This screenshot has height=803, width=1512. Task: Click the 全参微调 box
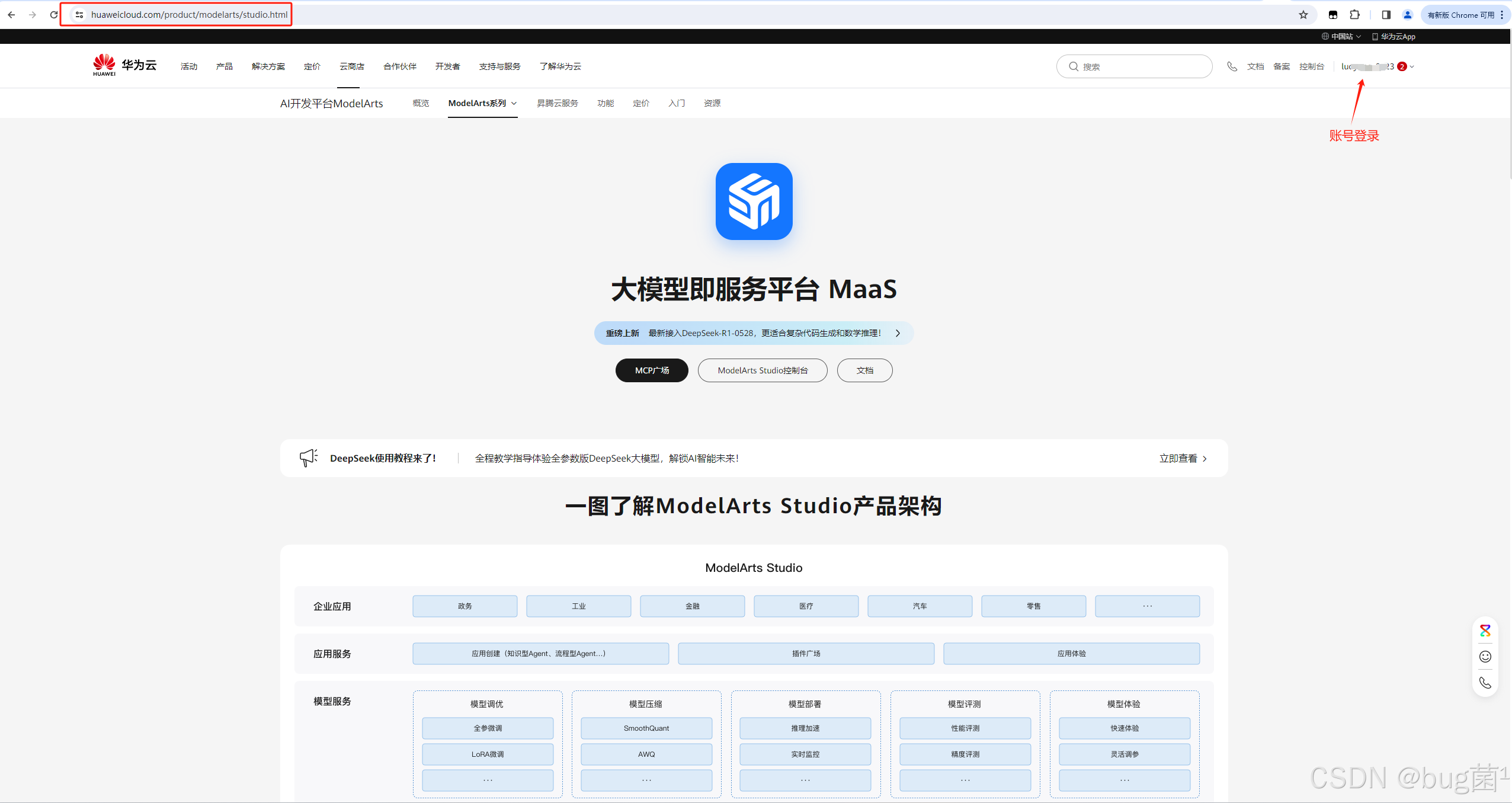[x=488, y=728]
